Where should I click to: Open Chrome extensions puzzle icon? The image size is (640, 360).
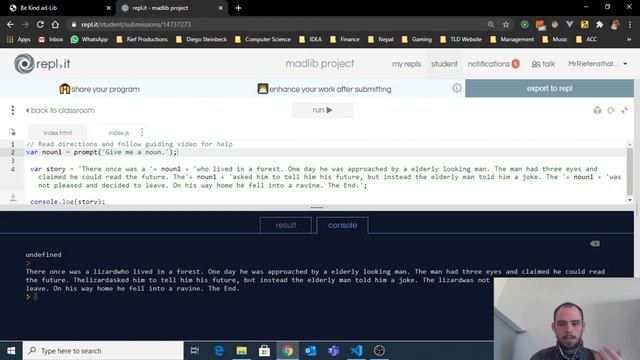(600, 24)
